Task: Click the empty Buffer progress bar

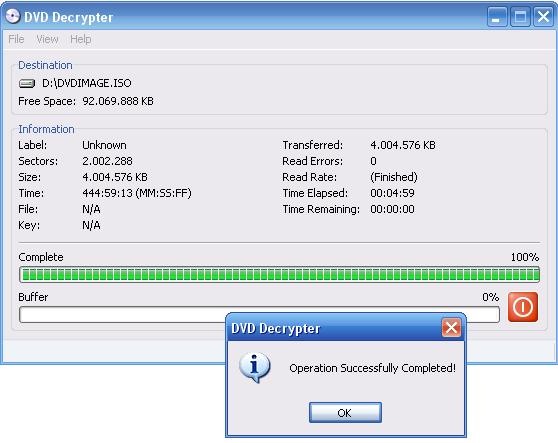Action: coord(259,315)
